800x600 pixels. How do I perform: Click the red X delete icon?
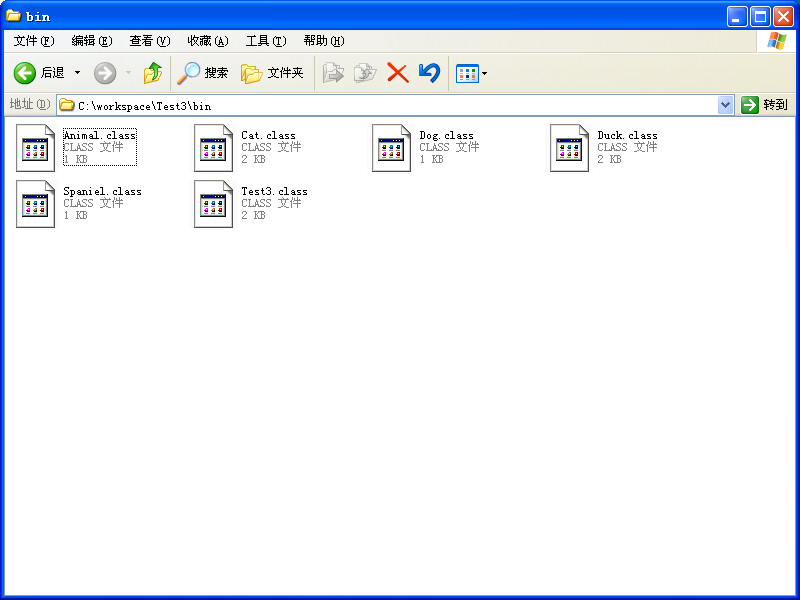tap(397, 73)
